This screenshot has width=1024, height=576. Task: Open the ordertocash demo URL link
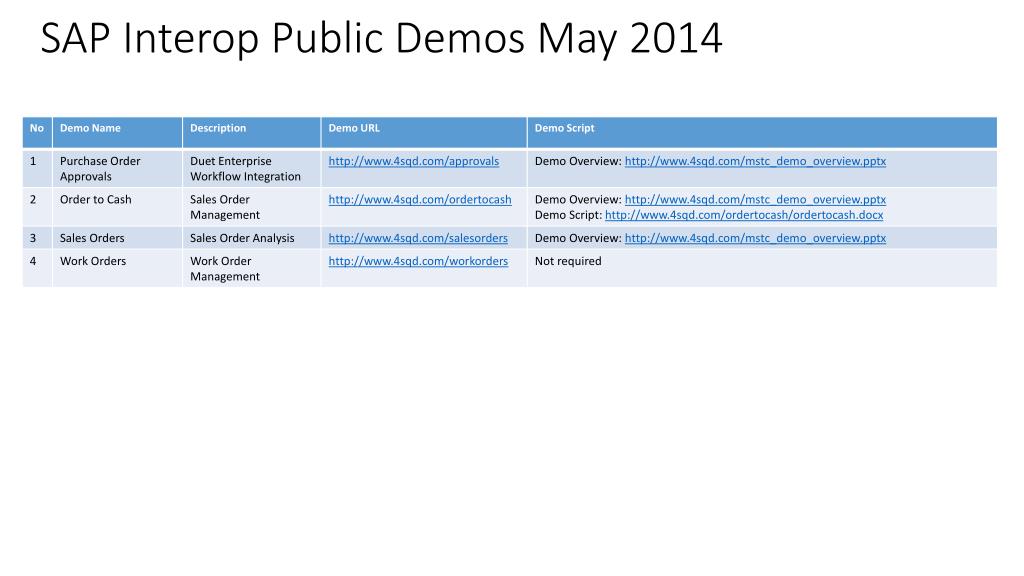pos(420,200)
